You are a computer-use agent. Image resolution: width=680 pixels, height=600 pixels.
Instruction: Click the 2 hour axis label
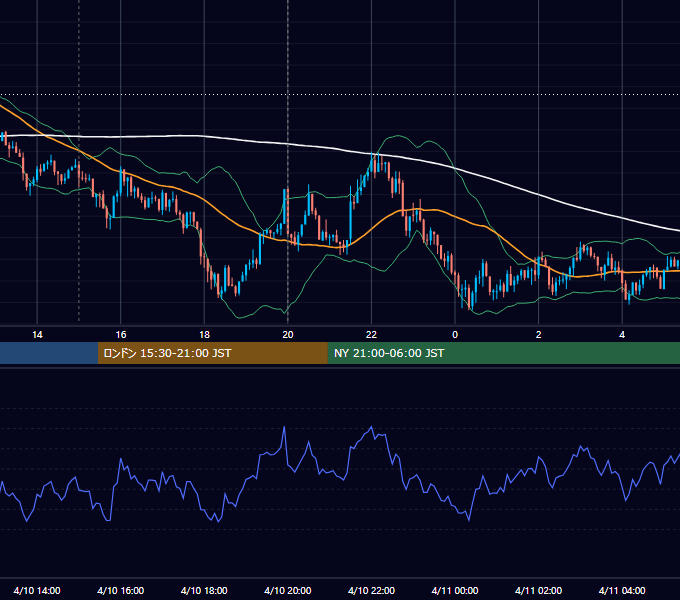(x=539, y=335)
